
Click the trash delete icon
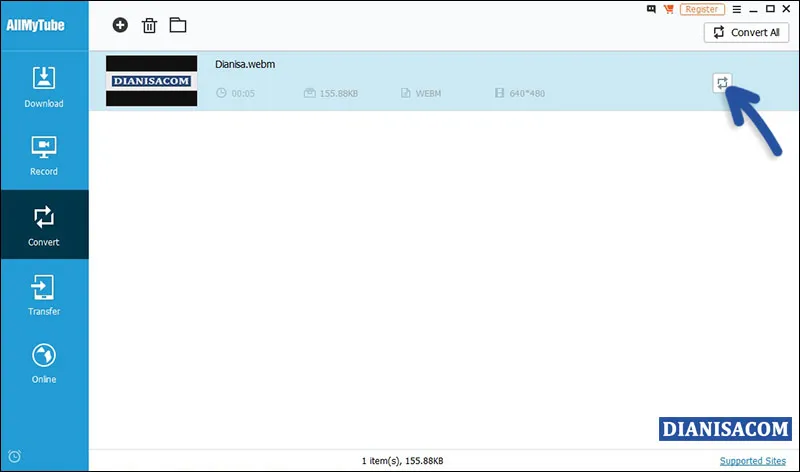click(149, 26)
